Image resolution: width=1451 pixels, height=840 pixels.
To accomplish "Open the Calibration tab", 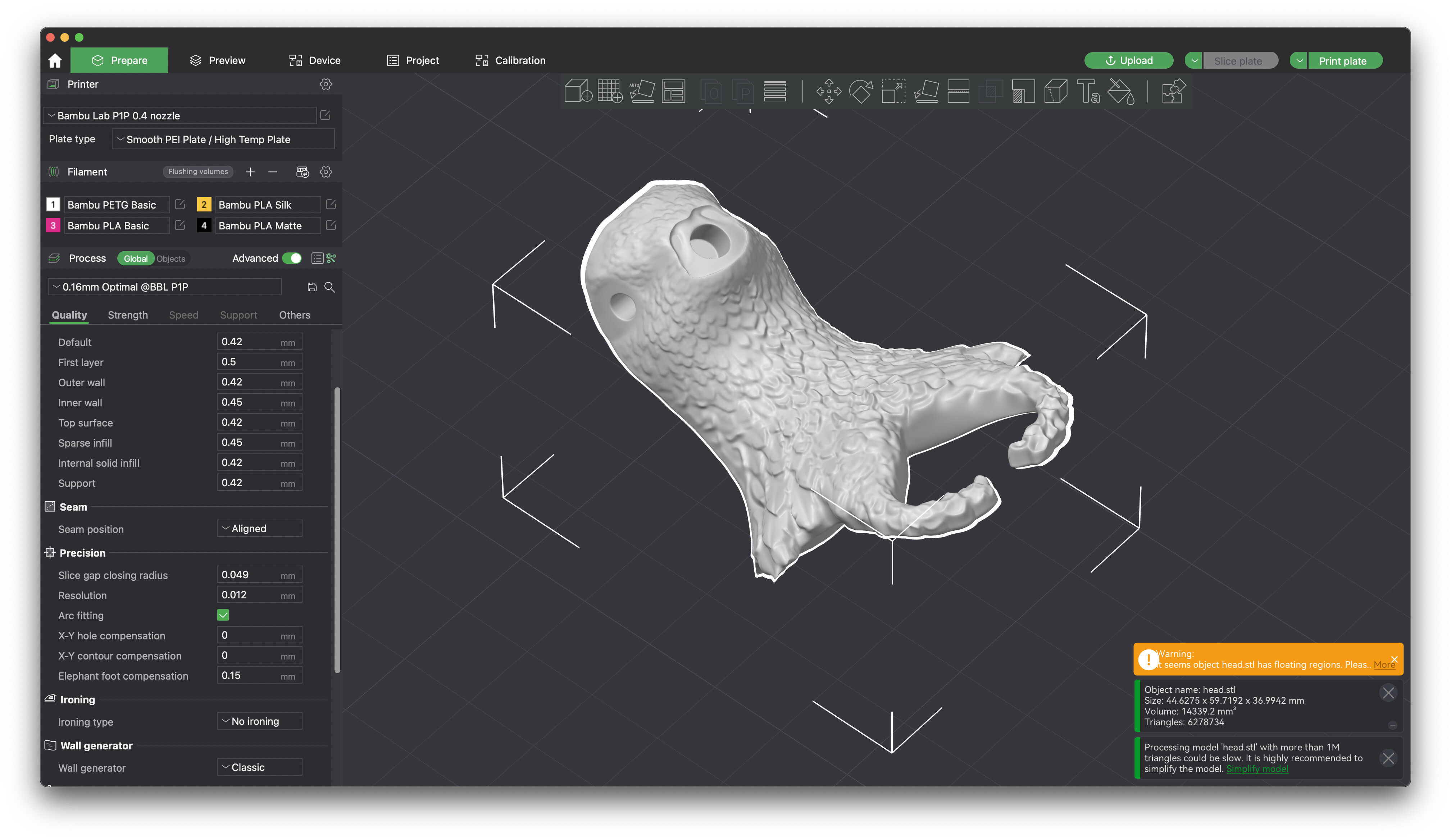I will point(510,60).
